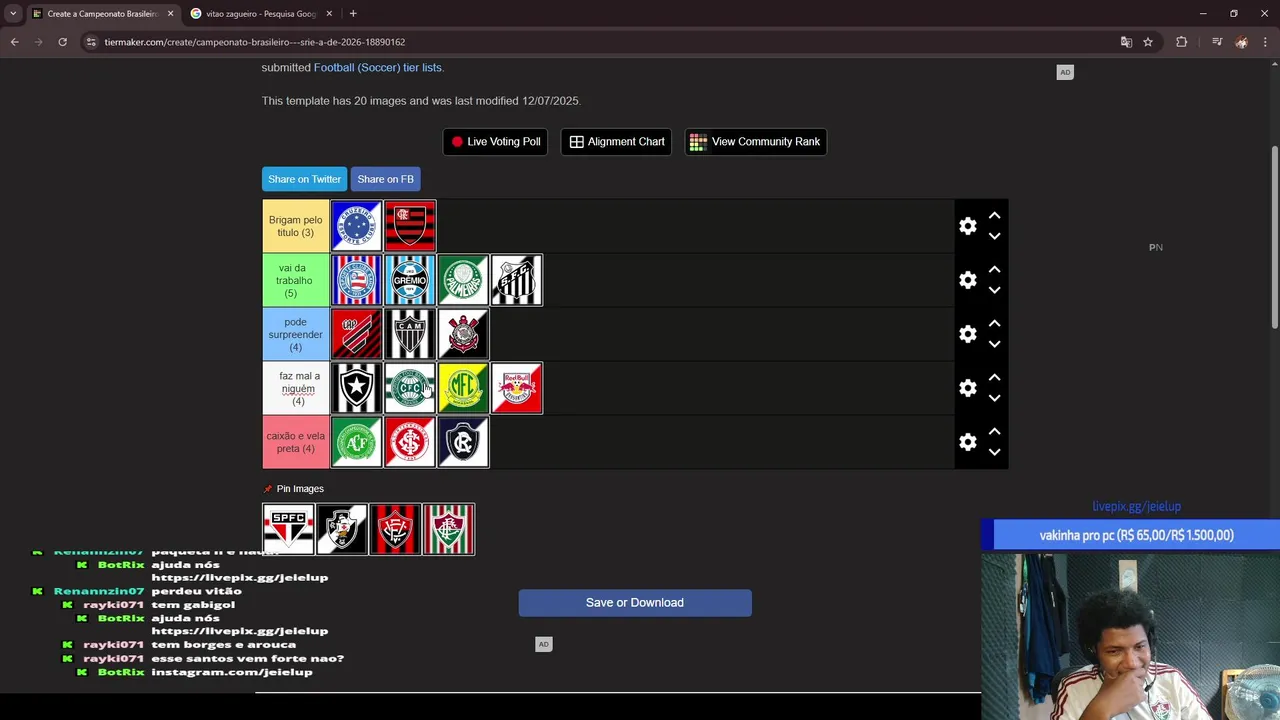Move 'faz mal a niguém' row up
1280x720 pixels.
[x=995, y=378]
